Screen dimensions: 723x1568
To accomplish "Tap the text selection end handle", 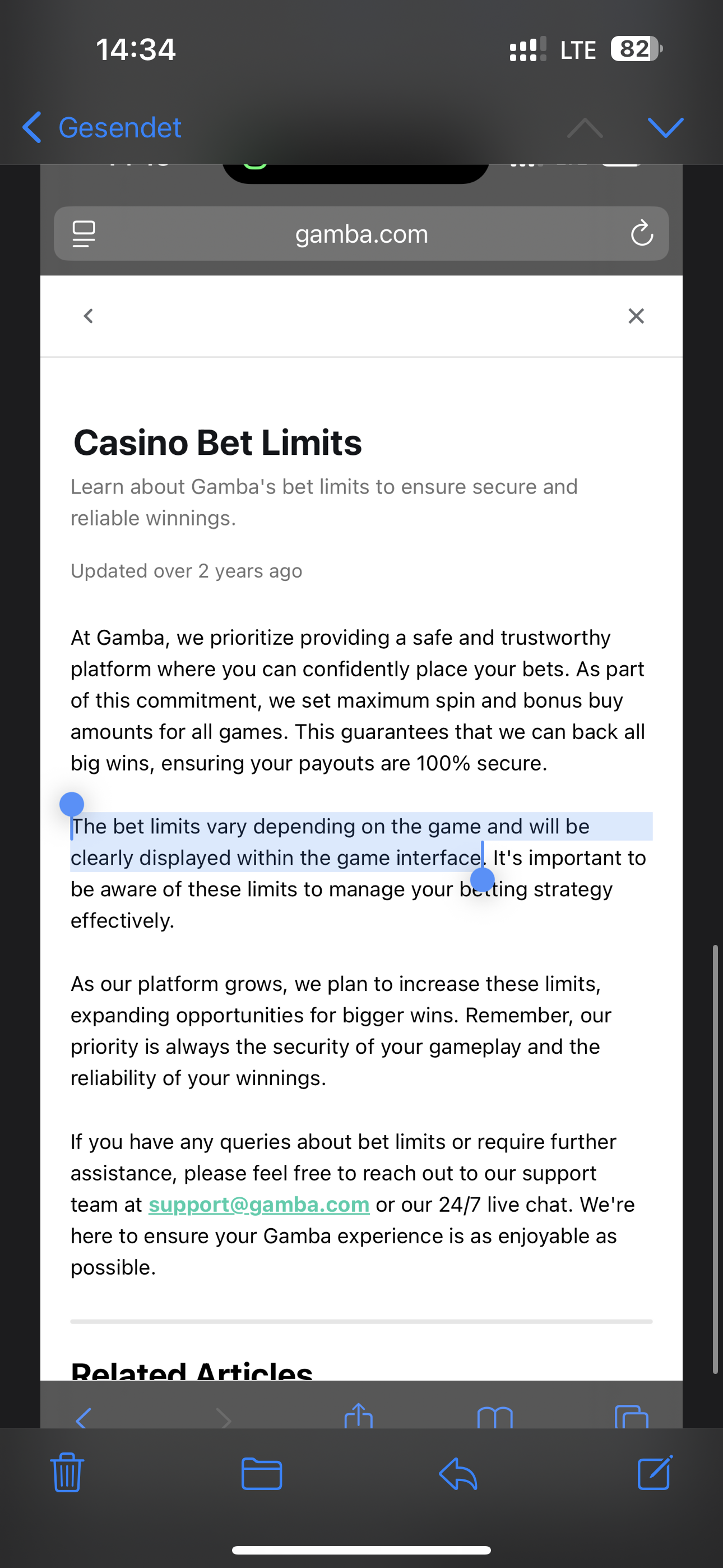I will [483, 879].
